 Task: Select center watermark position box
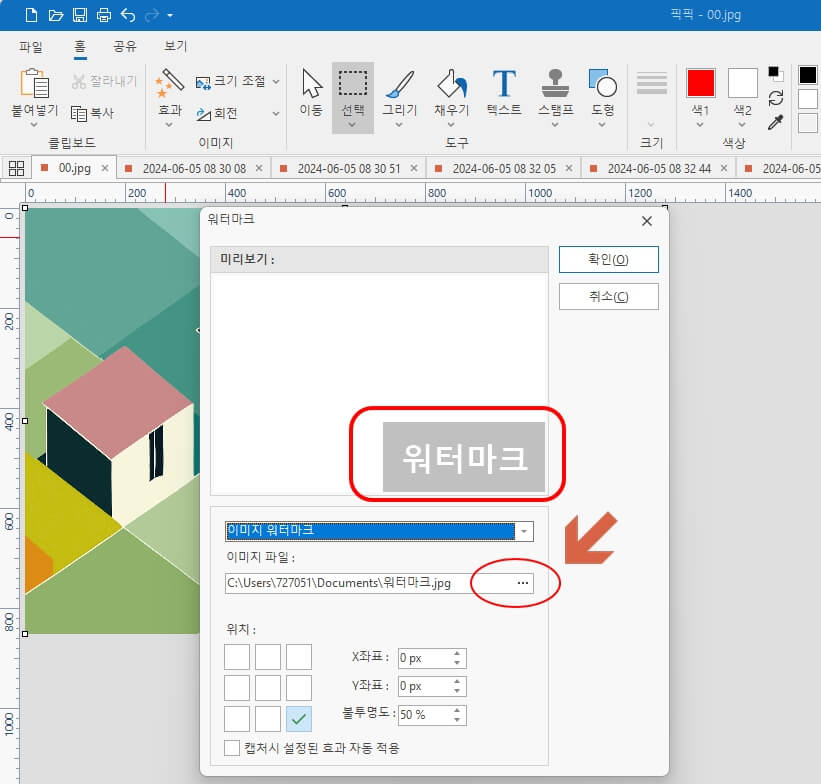[268, 688]
